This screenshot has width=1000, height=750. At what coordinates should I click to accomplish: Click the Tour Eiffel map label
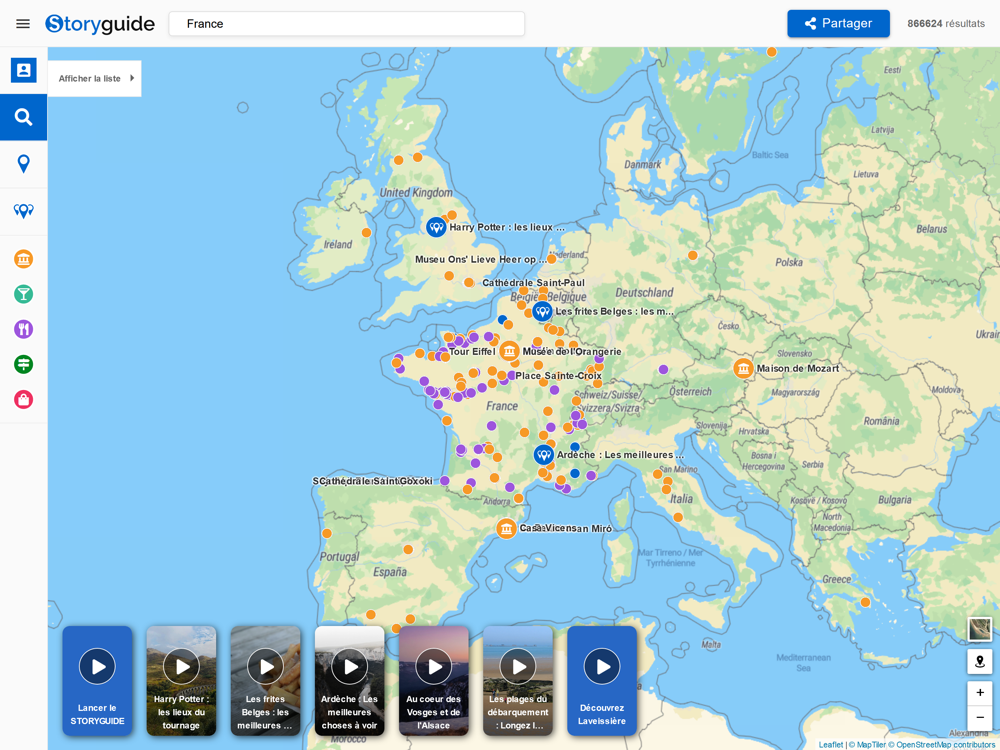472,351
